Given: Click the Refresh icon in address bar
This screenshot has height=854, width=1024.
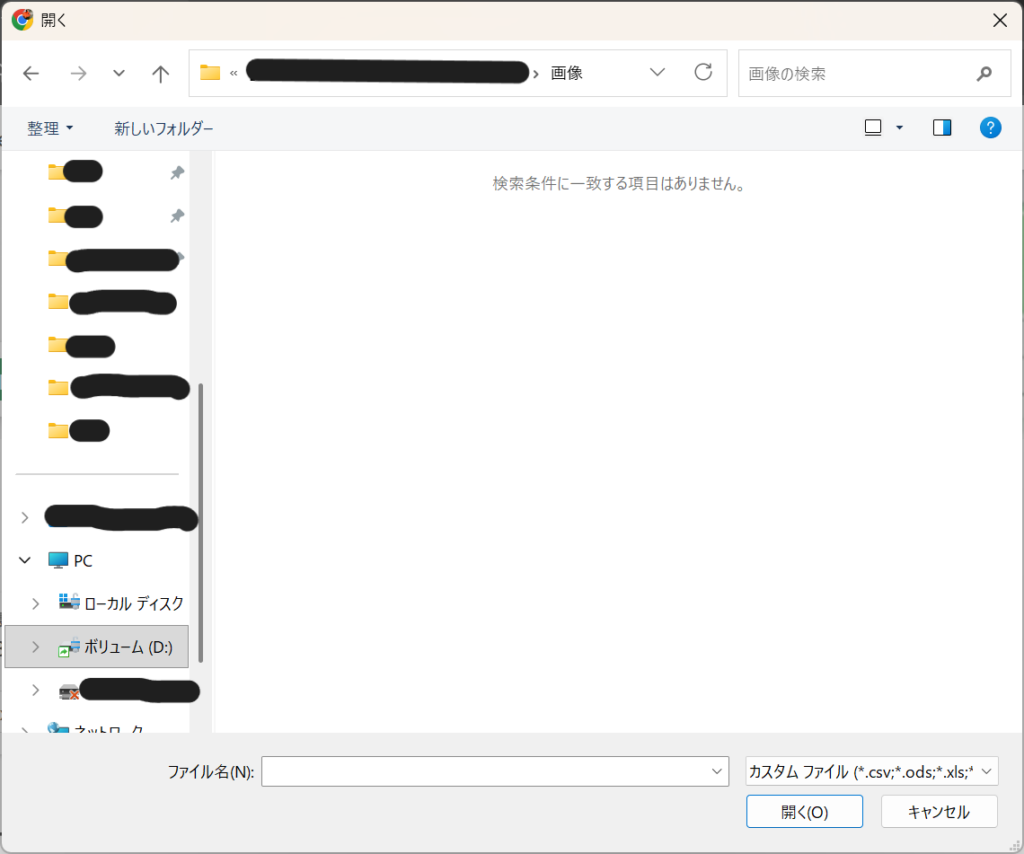Looking at the screenshot, I should [x=703, y=72].
